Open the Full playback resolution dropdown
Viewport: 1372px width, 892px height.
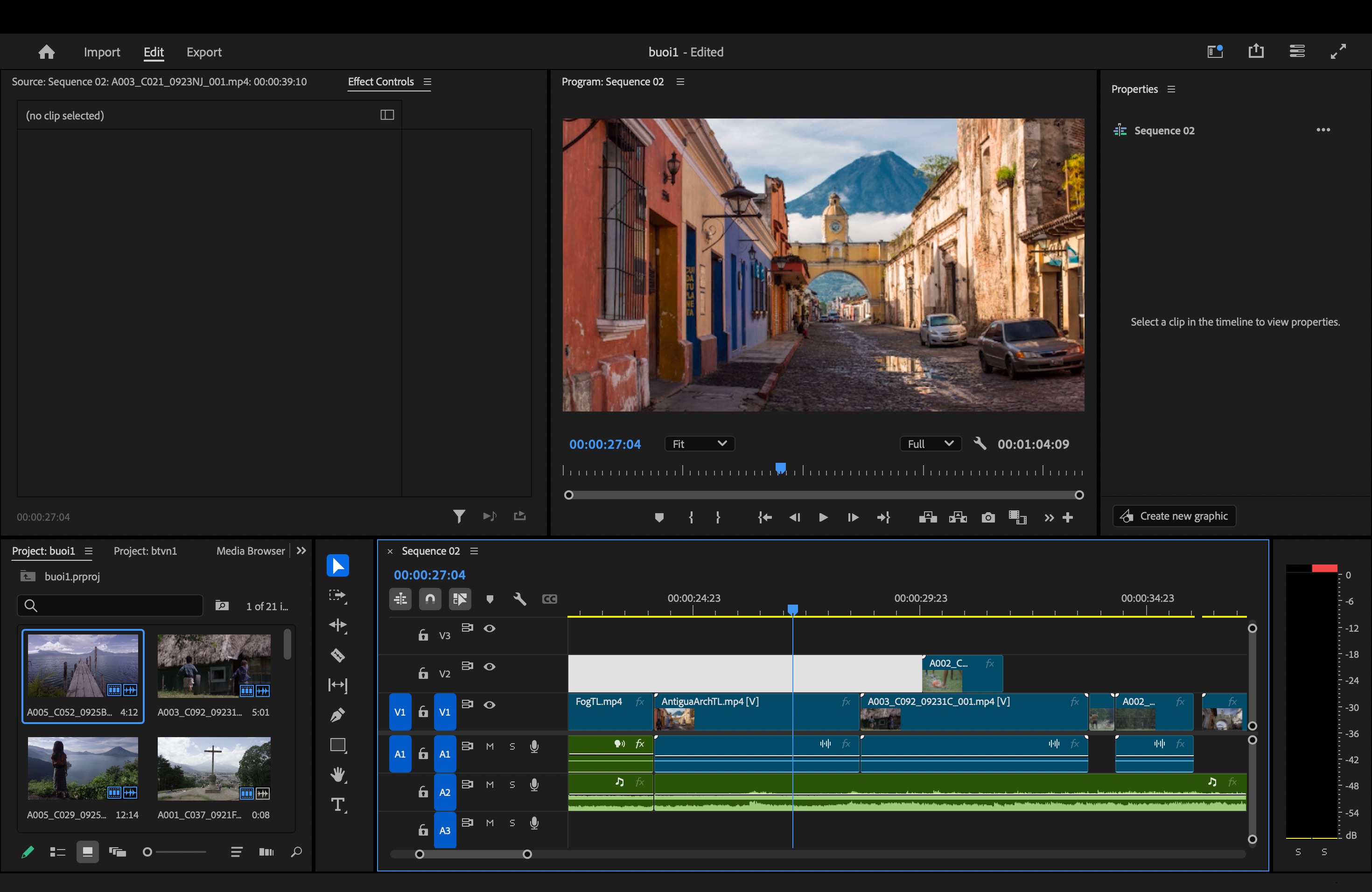pos(931,444)
